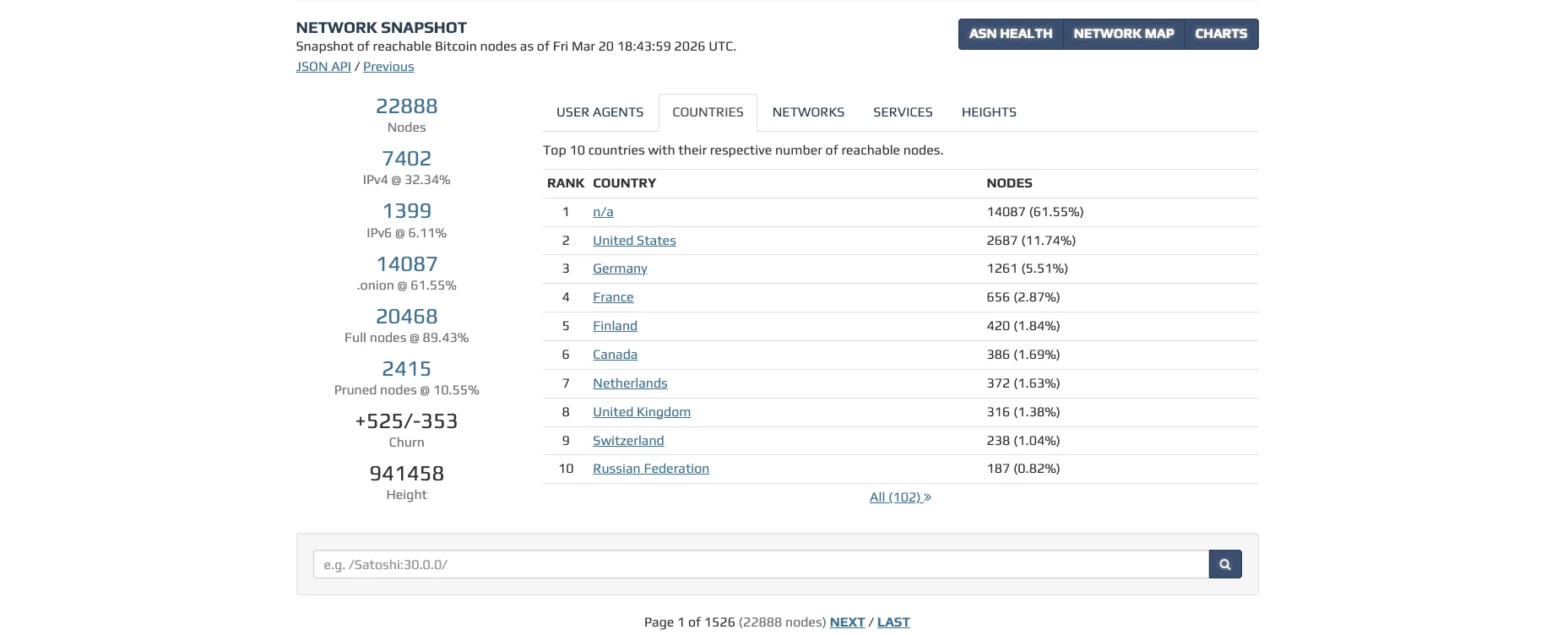View nodes for Switzerland
The image size is (1568, 635).
coord(628,441)
